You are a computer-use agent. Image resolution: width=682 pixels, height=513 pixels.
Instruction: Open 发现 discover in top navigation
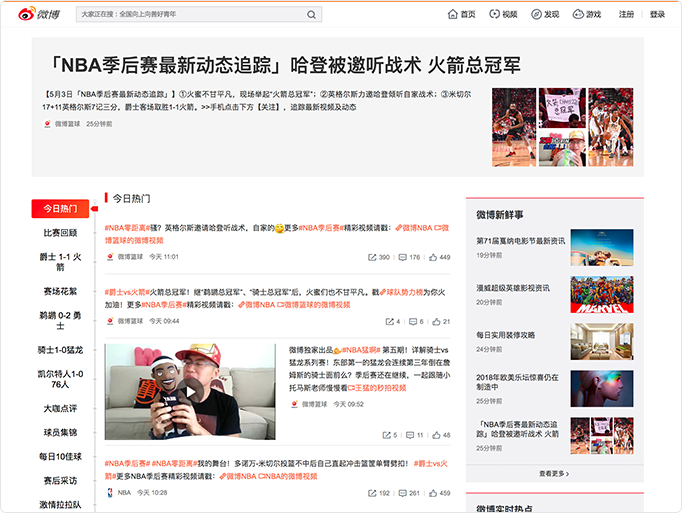click(x=545, y=14)
